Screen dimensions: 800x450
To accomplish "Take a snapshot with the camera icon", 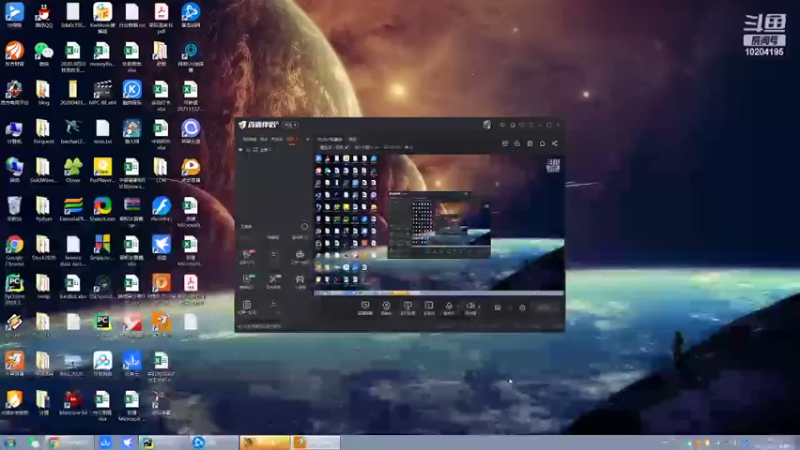I will [x=497, y=308].
